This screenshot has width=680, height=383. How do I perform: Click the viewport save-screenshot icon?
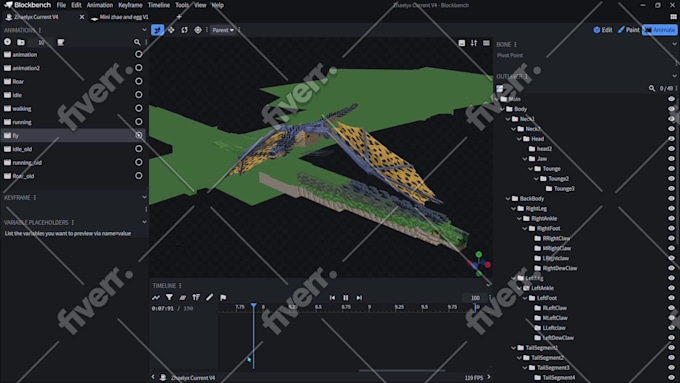coord(461,43)
